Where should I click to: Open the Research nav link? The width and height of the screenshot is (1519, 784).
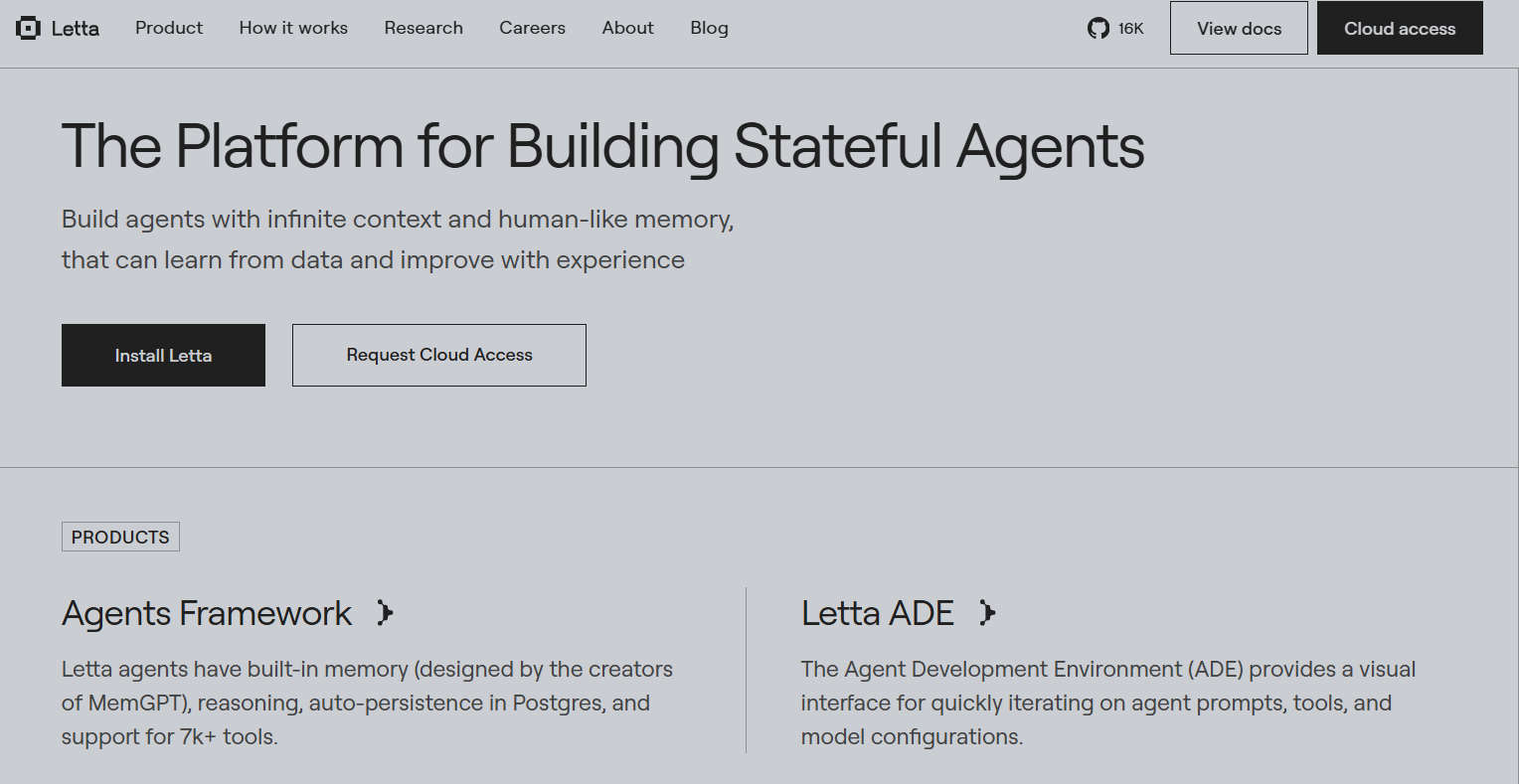tap(423, 28)
